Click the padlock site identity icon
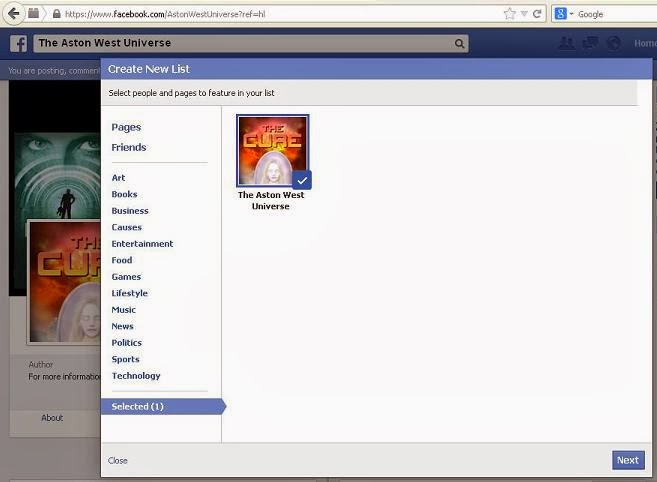Viewport: 657px width, 482px height. click(57, 14)
